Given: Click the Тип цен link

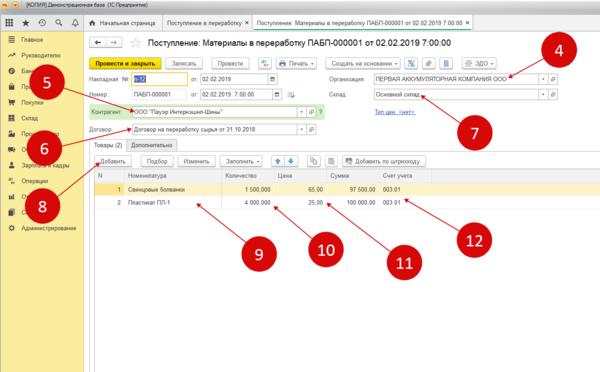Looking at the screenshot, I should (x=395, y=112).
